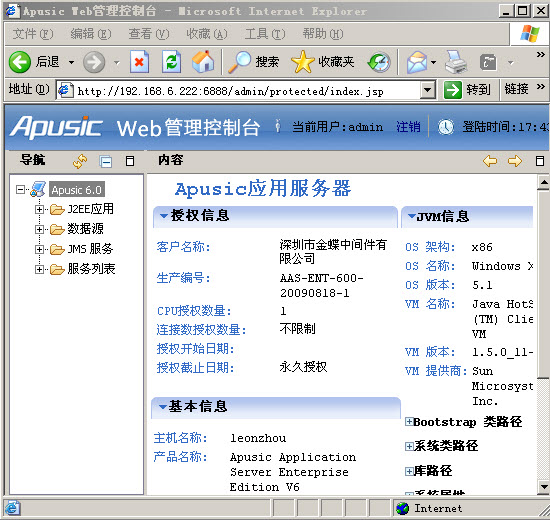
Task: Click the Apusic logo
Action: 56,127
